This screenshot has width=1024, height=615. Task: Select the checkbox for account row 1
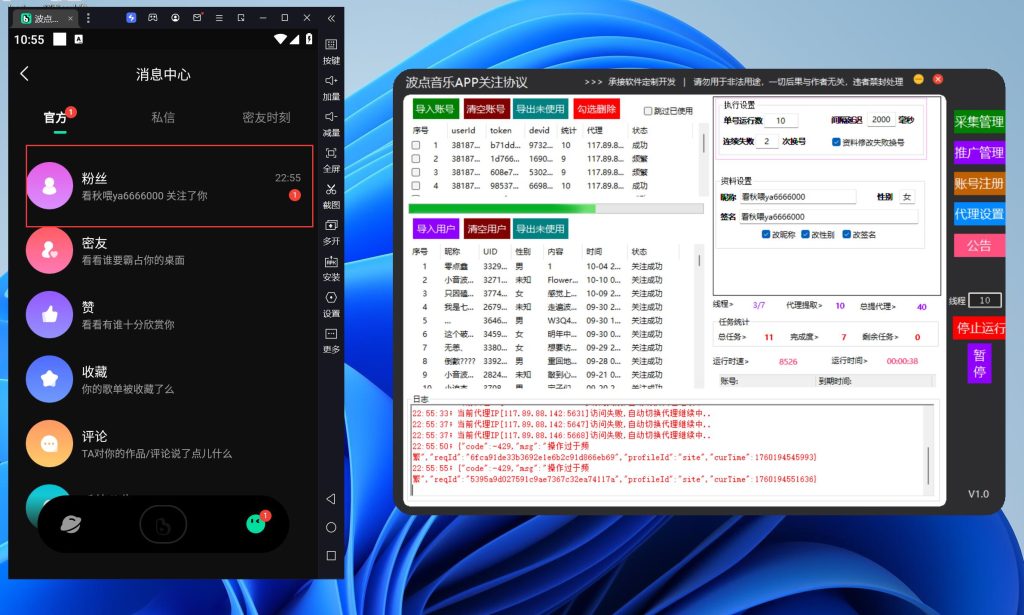[416, 145]
